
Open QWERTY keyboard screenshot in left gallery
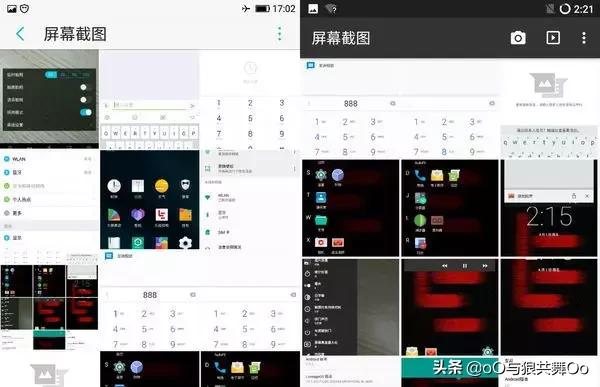pyautogui.click(x=150, y=99)
